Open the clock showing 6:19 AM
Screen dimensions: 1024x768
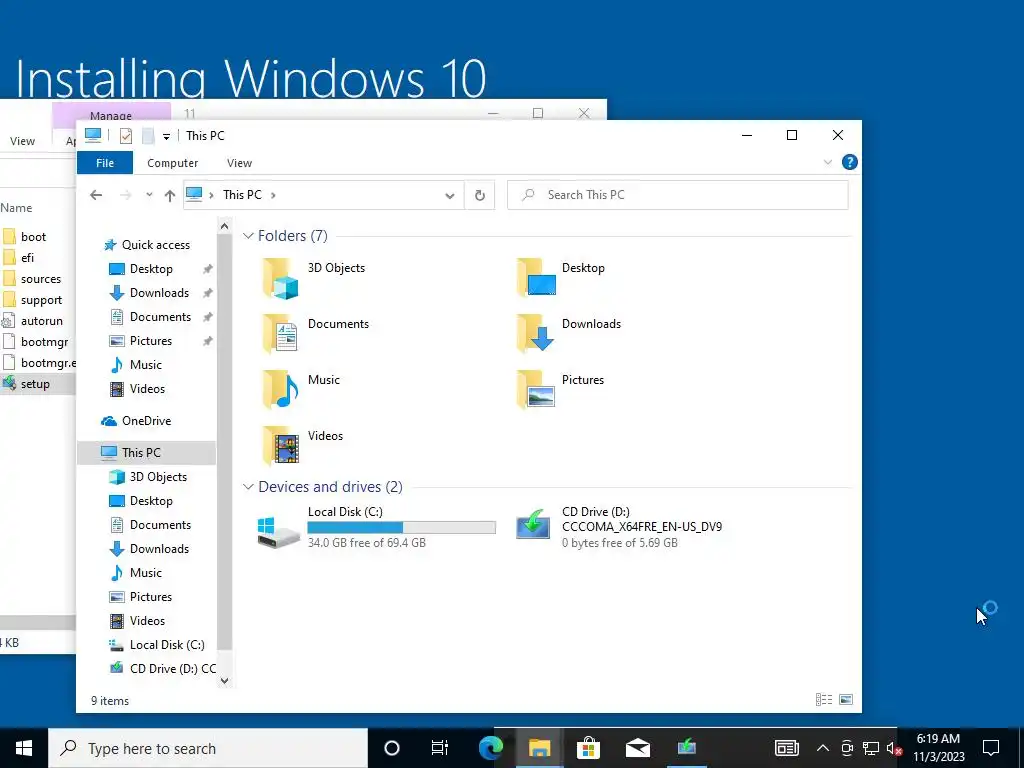click(x=938, y=748)
